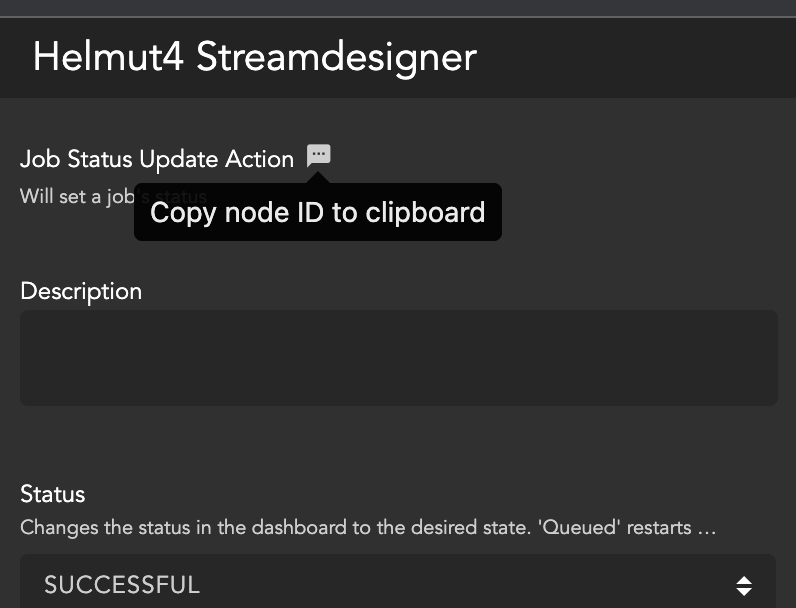Click the Status field label

(x=53, y=494)
